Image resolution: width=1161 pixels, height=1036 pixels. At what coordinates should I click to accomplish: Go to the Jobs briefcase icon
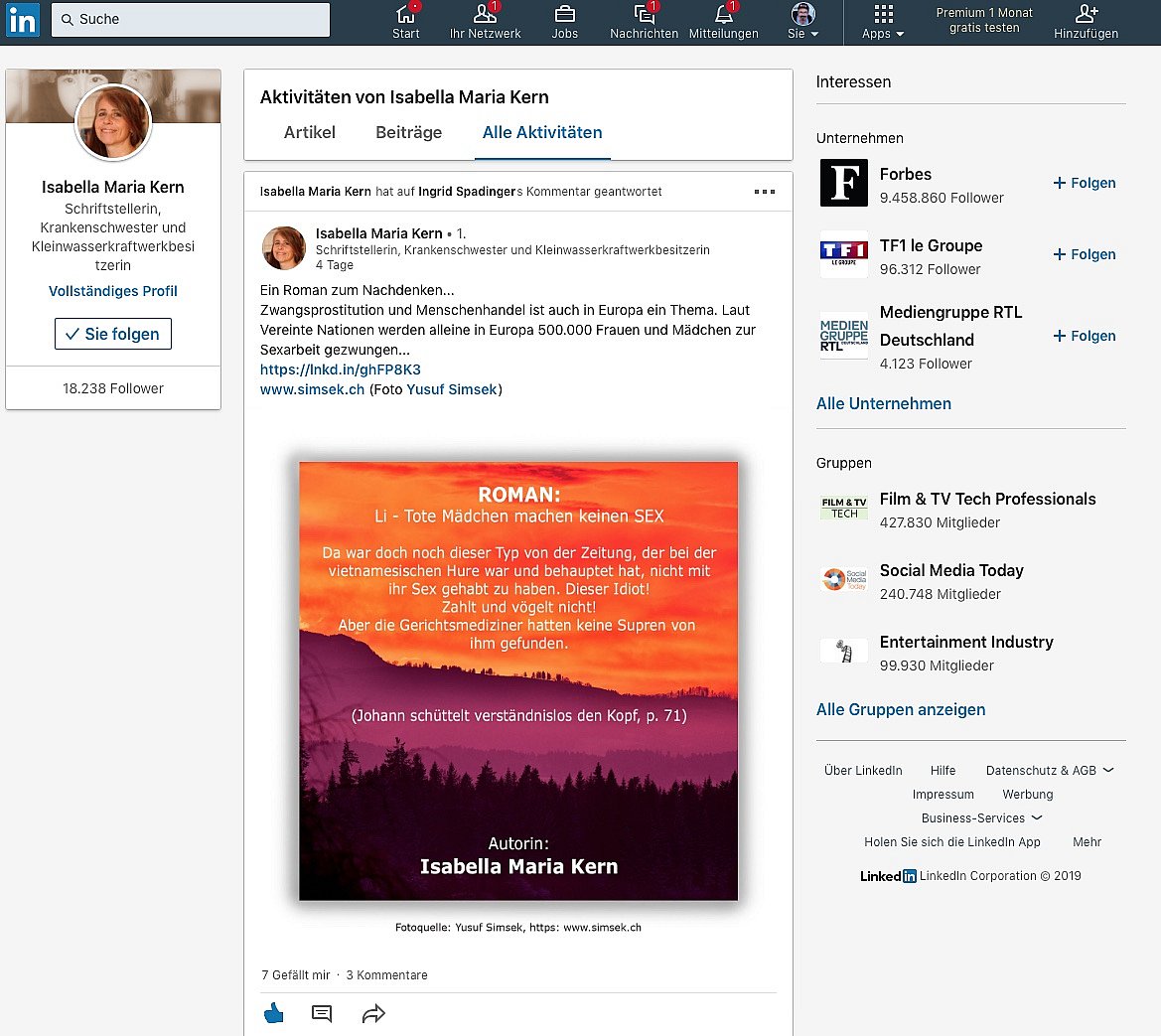pyautogui.click(x=564, y=15)
